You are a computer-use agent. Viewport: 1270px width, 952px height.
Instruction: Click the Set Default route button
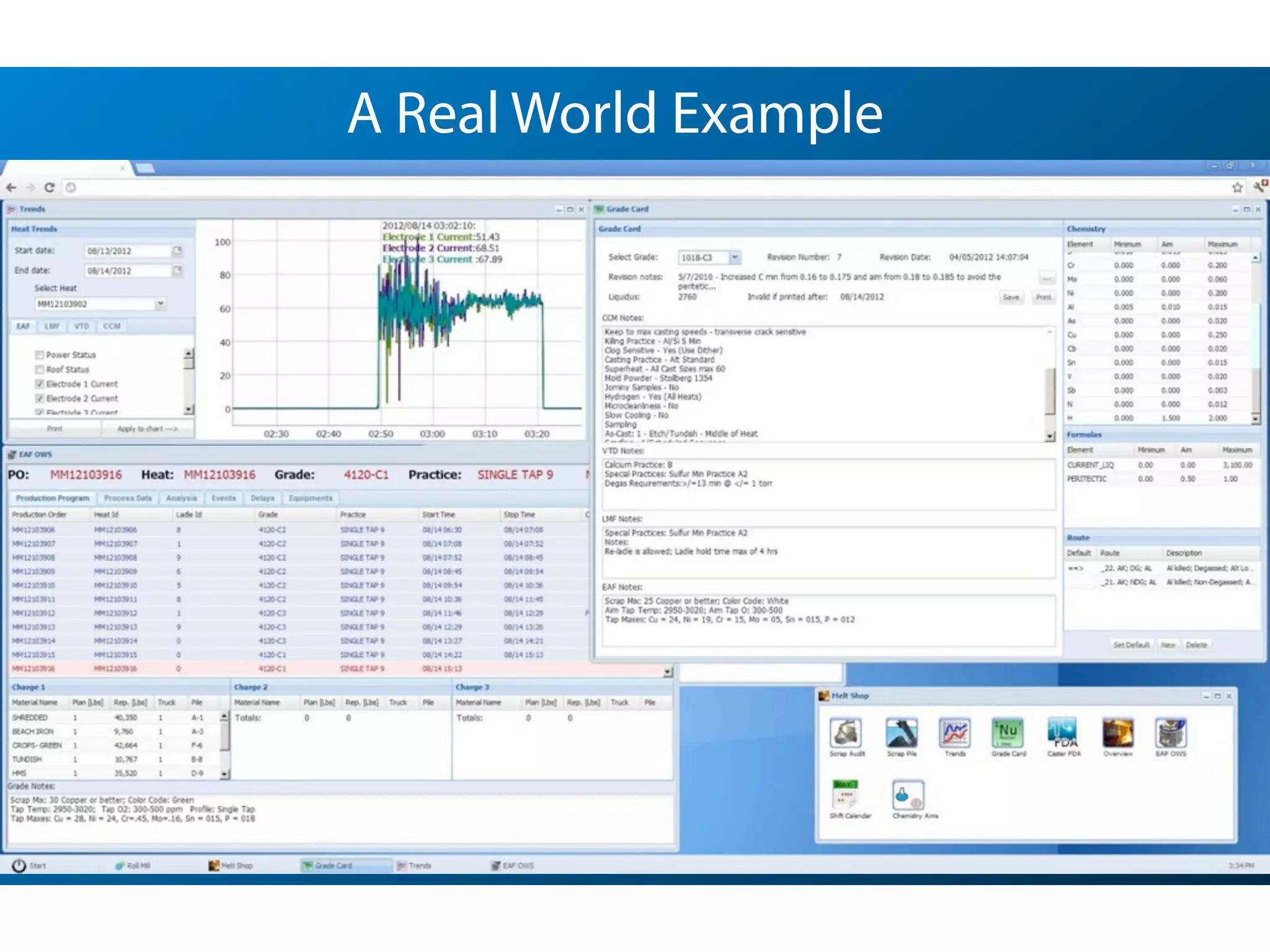1131,645
